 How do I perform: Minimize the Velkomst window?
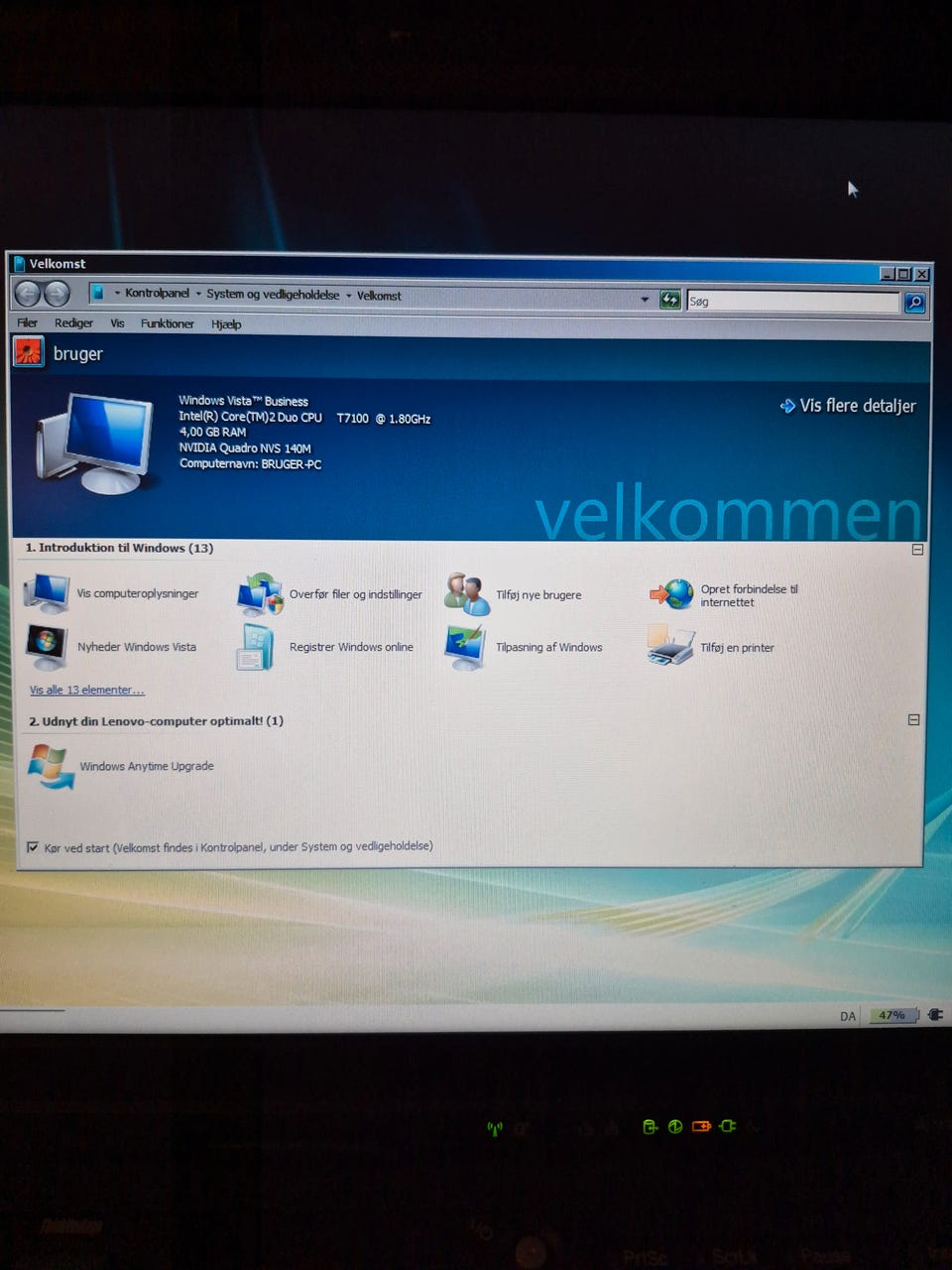[x=888, y=274]
